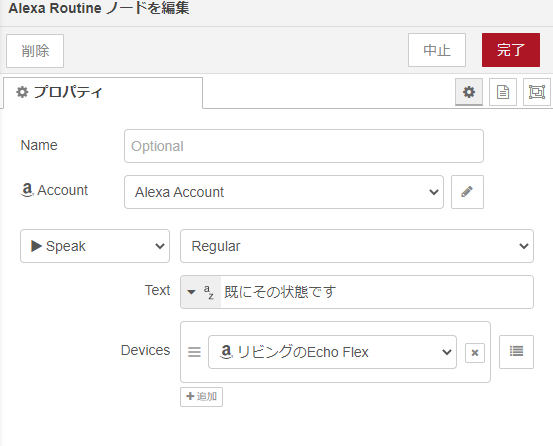Edit Alexa Account with pencil icon

coord(467,192)
